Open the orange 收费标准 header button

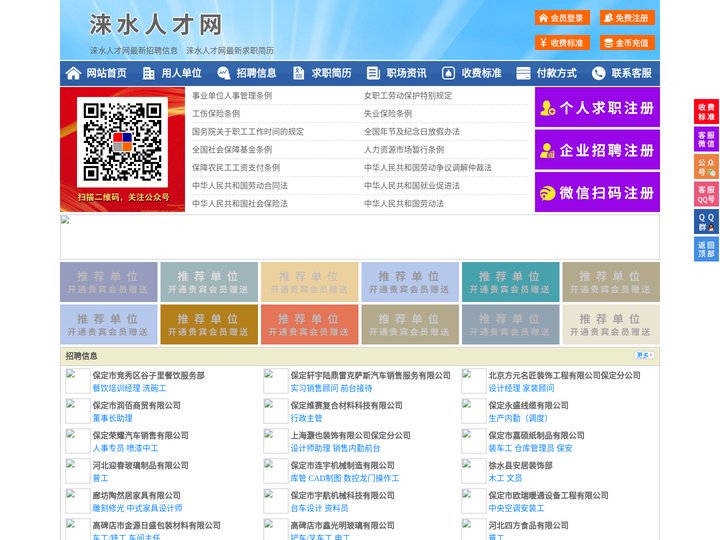(562, 43)
